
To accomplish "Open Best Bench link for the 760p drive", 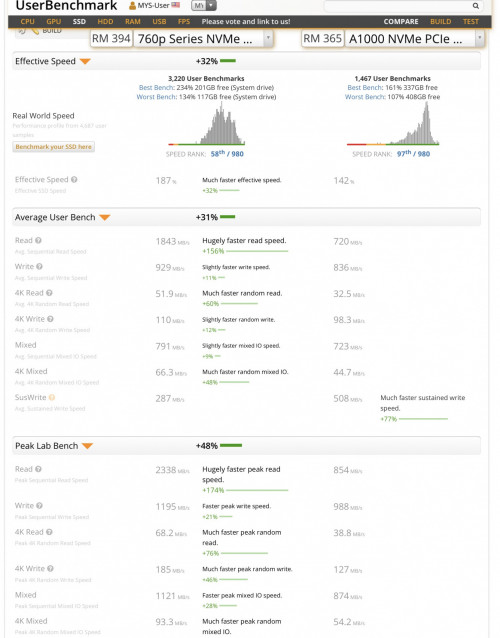I will pos(157,87).
